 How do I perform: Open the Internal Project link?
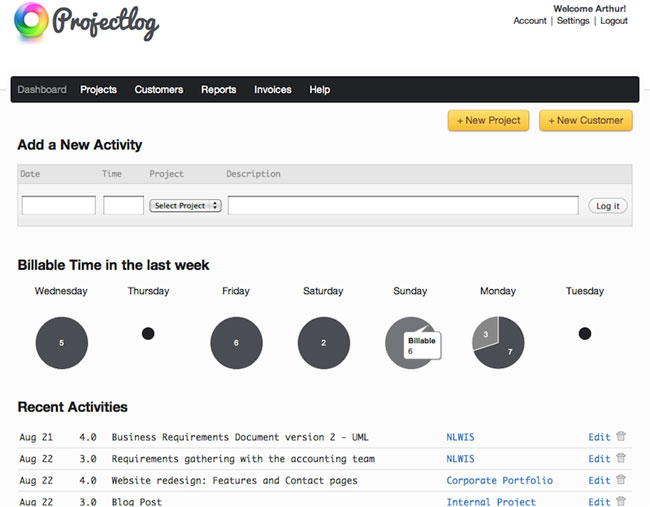click(491, 502)
